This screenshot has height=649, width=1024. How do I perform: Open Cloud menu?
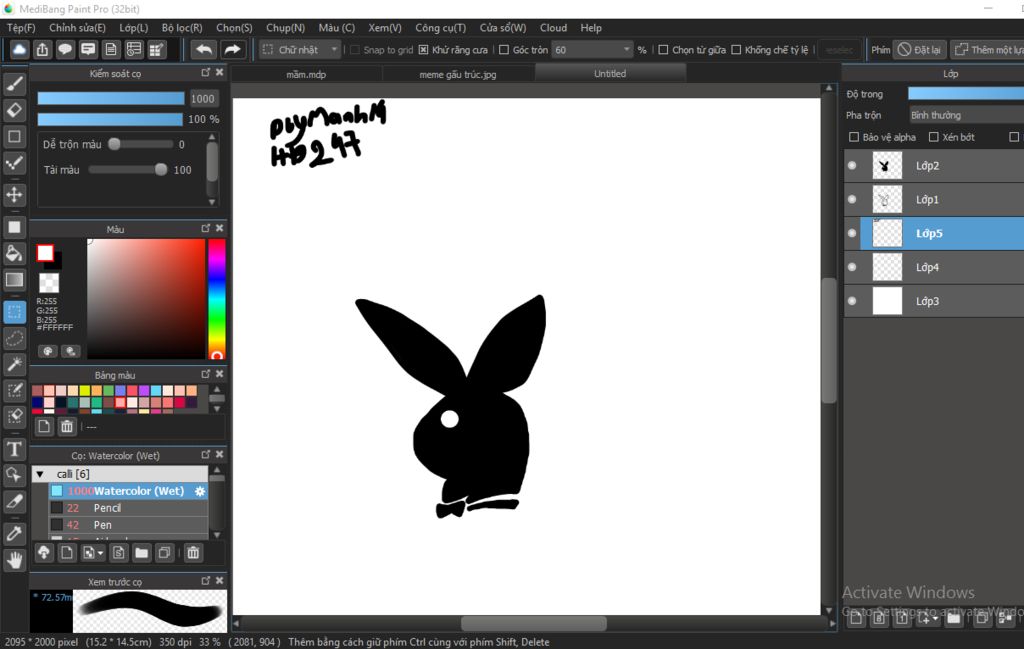553,27
